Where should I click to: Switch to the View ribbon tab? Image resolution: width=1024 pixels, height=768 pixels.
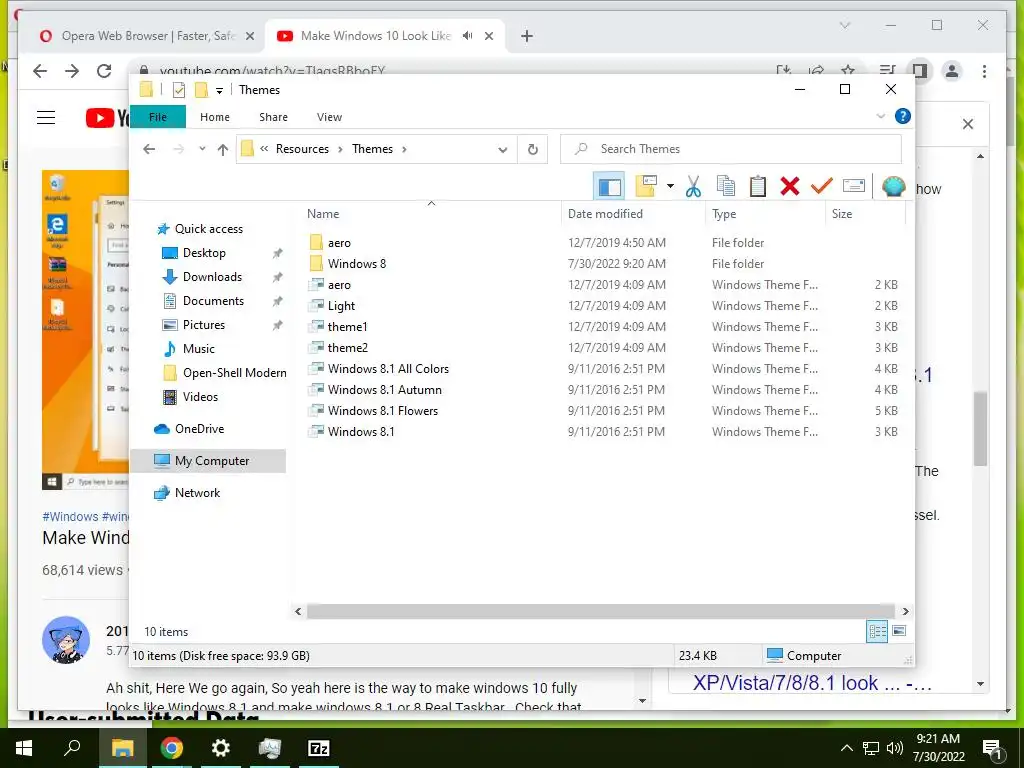[329, 117]
